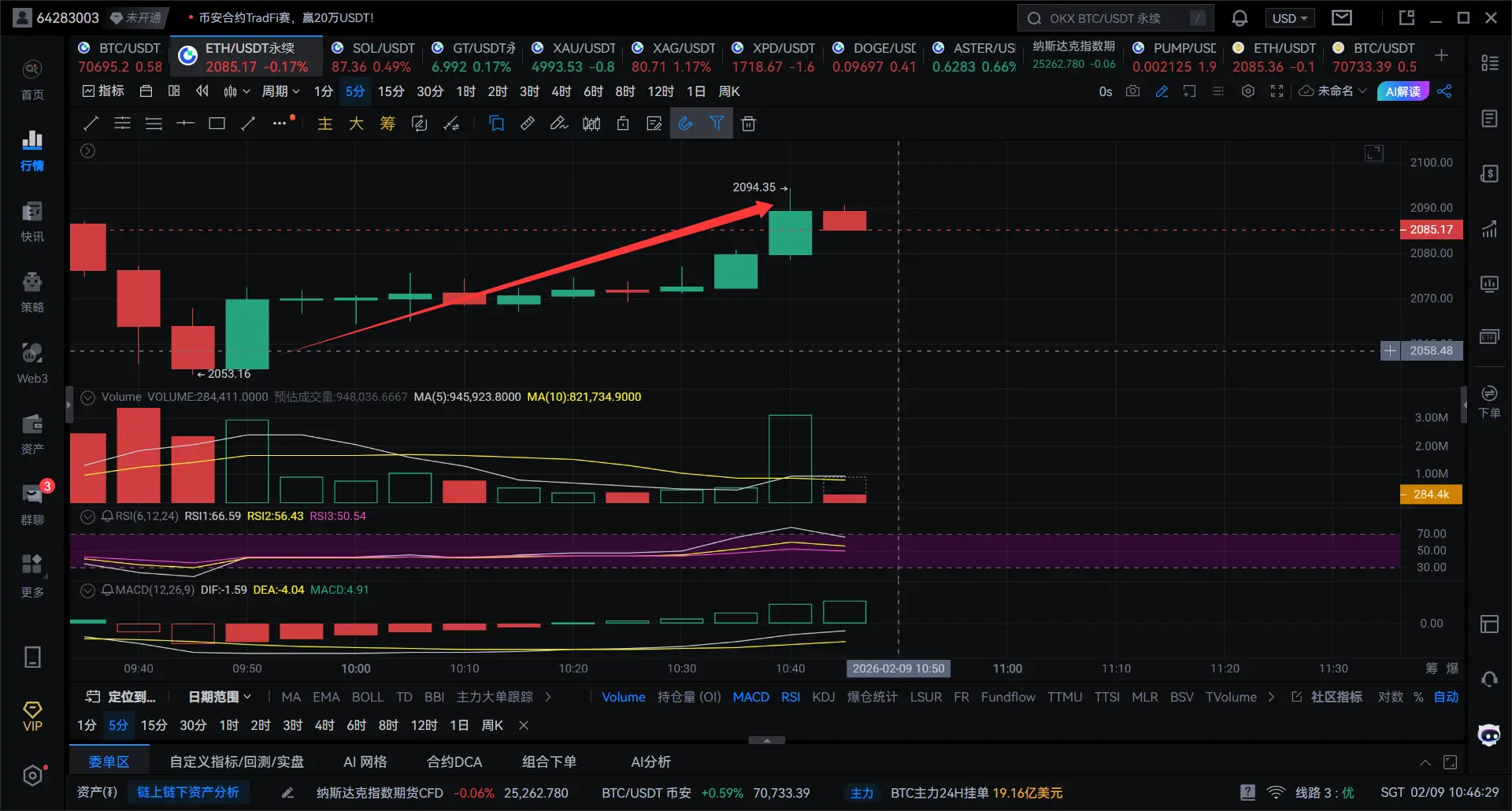Select the arrow drawing tool

(248, 124)
